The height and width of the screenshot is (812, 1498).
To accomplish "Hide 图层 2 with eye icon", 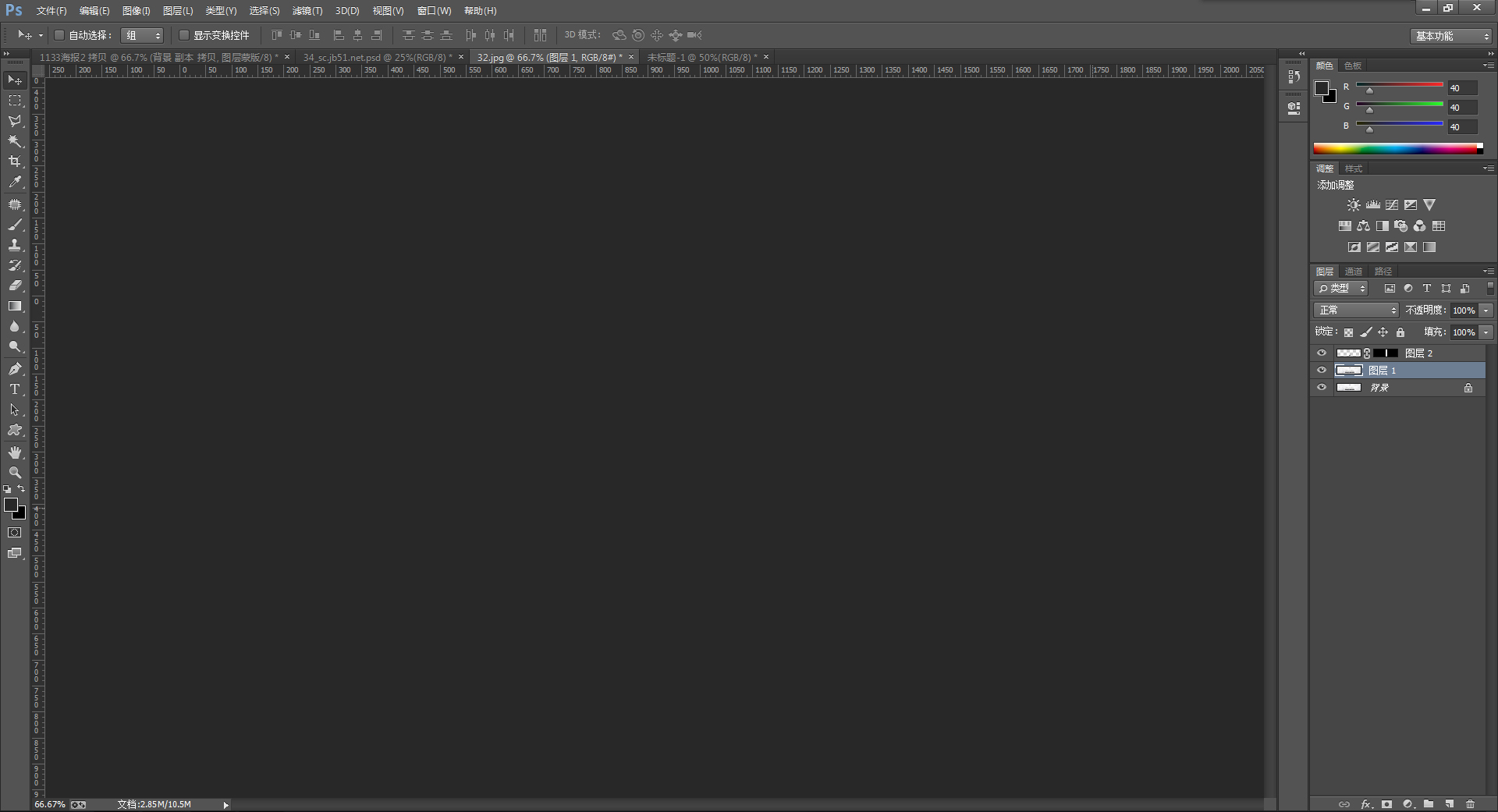I will click(x=1322, y=353).
